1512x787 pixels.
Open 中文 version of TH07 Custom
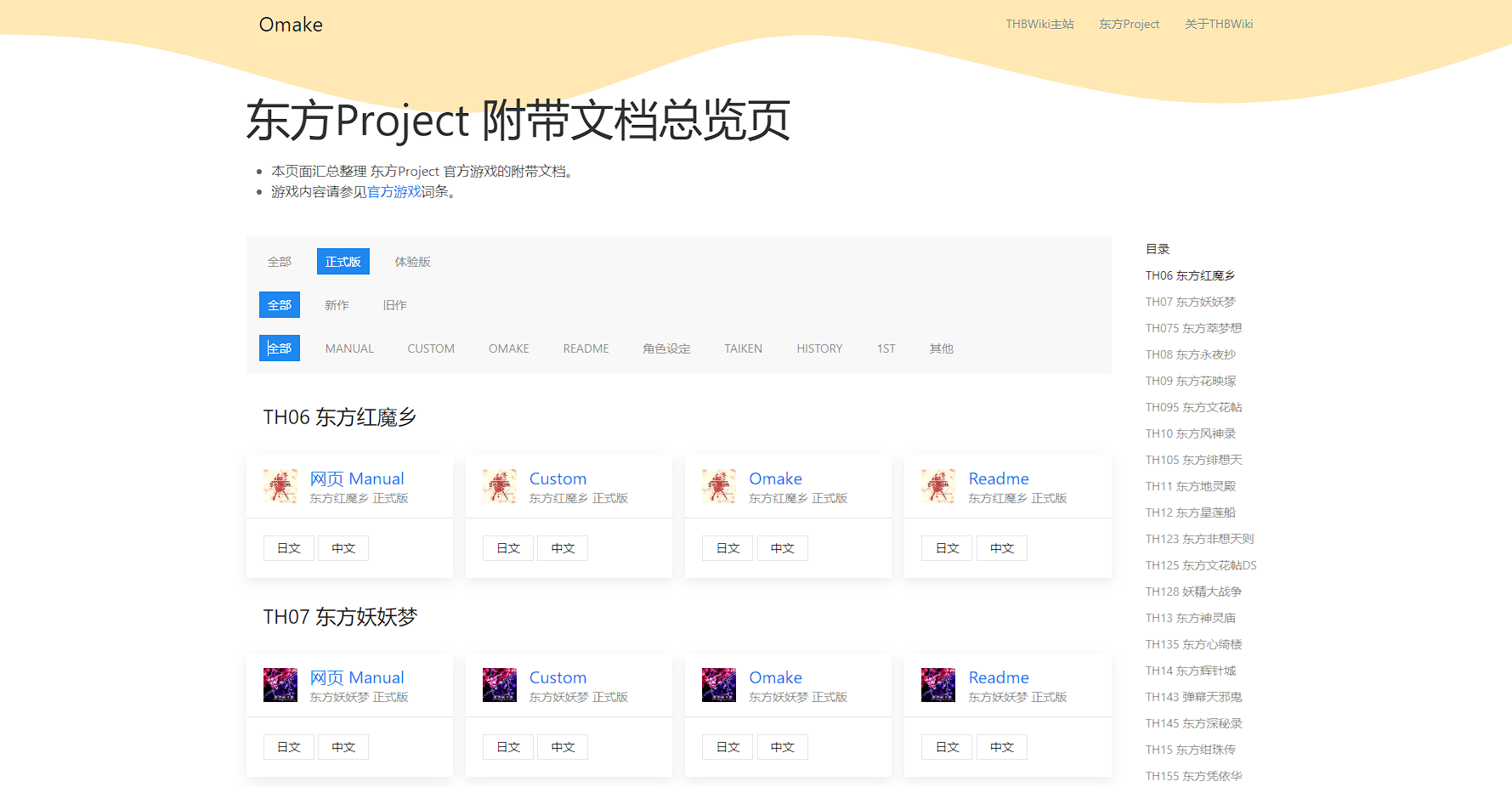pos(563,747)
